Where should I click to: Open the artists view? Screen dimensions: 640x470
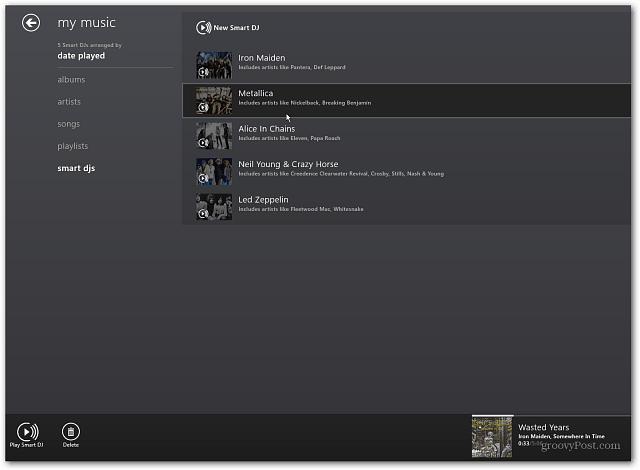[69, 102]
